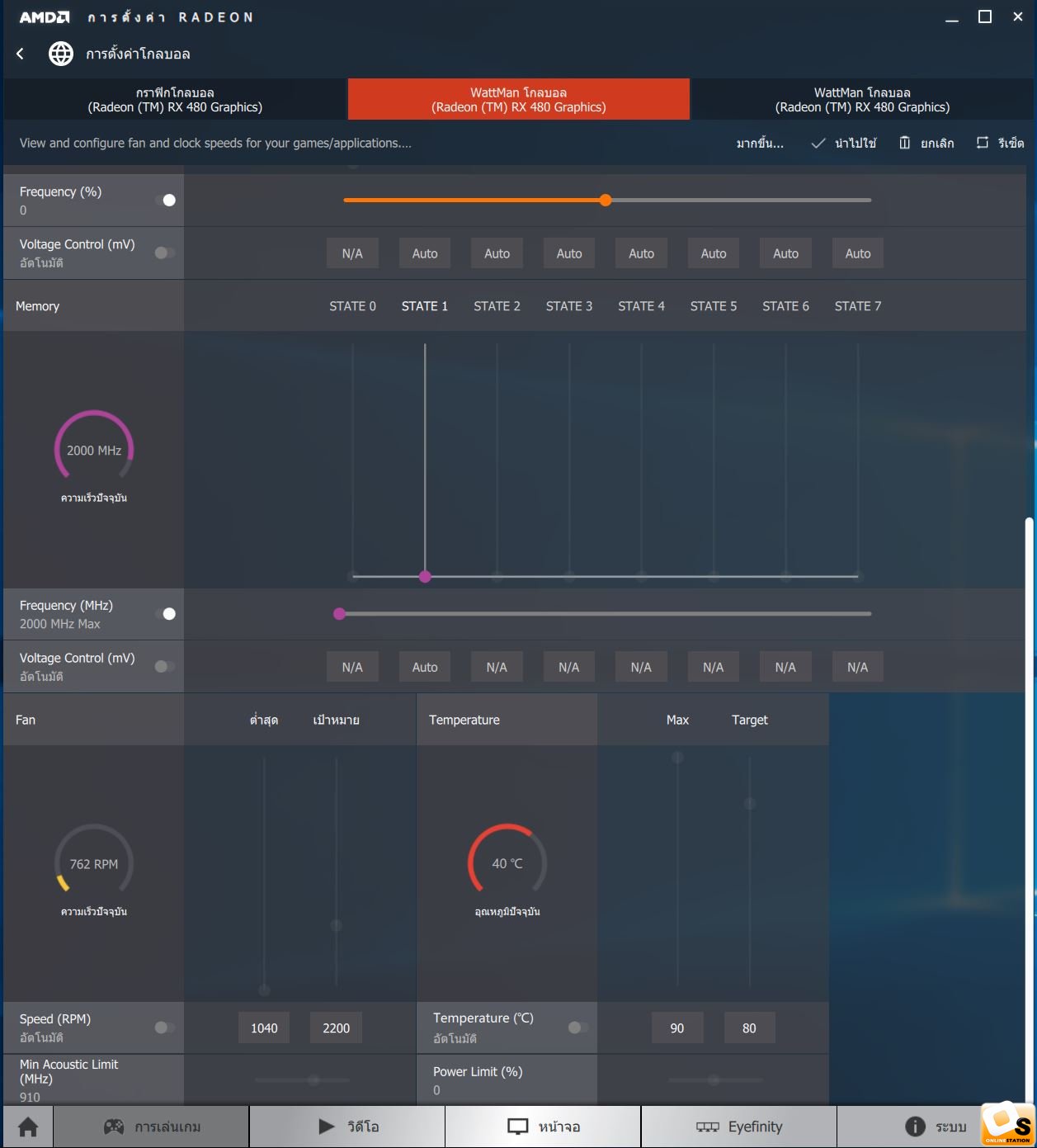Open the home icon in the bottom bar
The height and width of the screenshot is (1148, 1037).
(28, 1127)
